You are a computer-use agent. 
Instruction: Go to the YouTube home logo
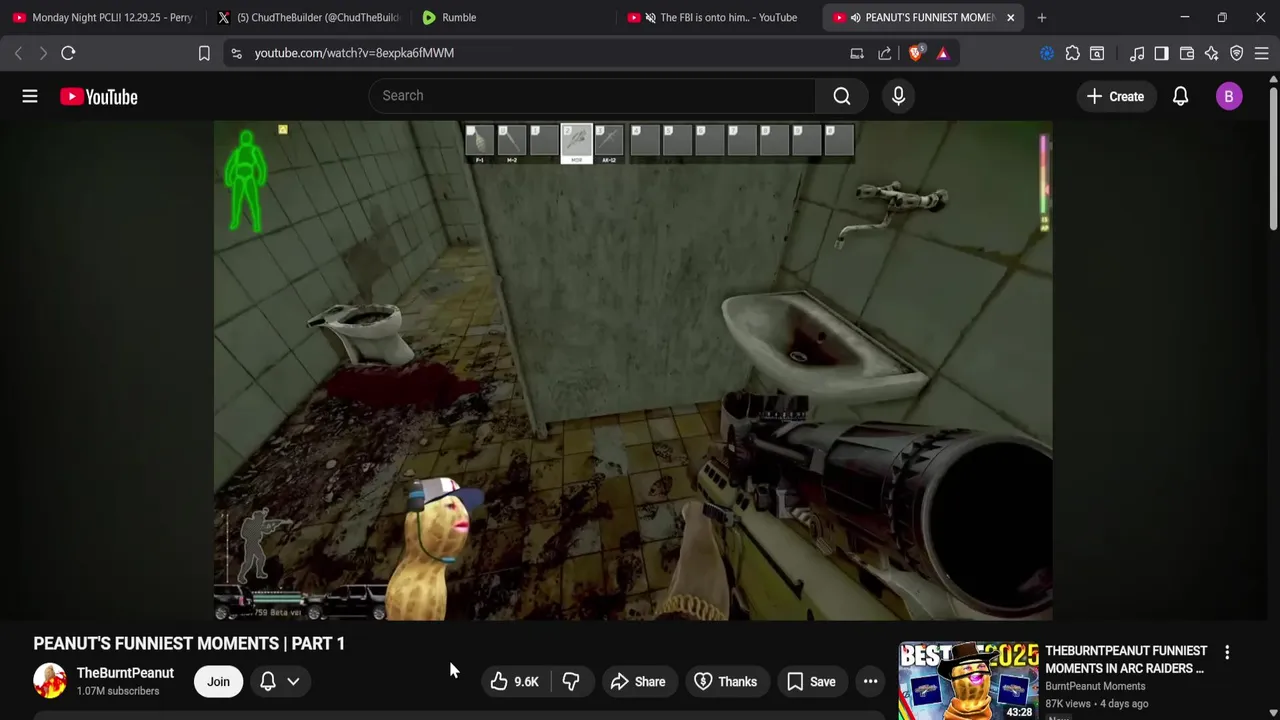point(98,96)
